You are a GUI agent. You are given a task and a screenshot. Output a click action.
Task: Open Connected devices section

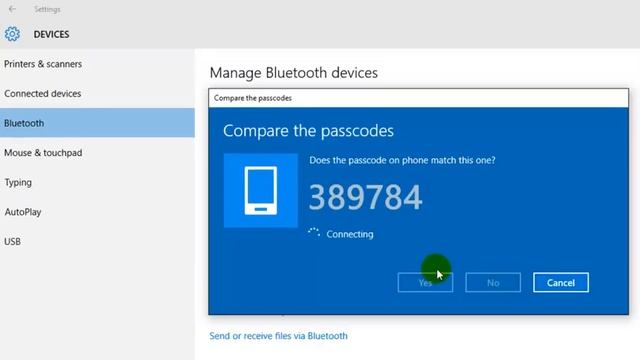pyautogui.click(x=42, y=93)
